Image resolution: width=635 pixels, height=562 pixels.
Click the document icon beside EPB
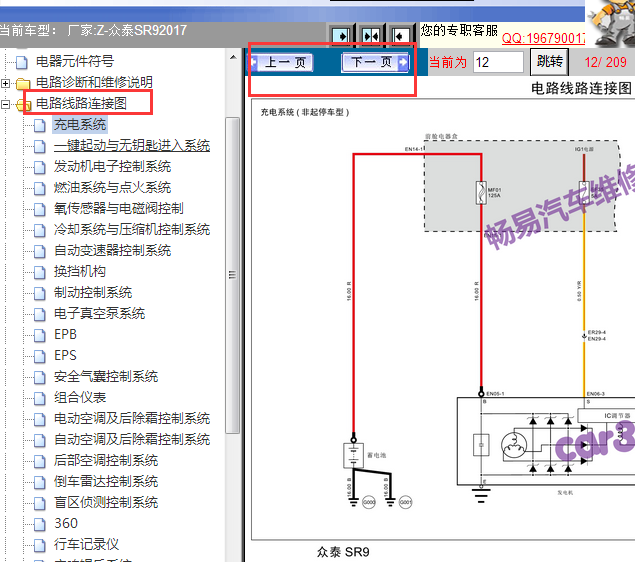click(40, 336)
